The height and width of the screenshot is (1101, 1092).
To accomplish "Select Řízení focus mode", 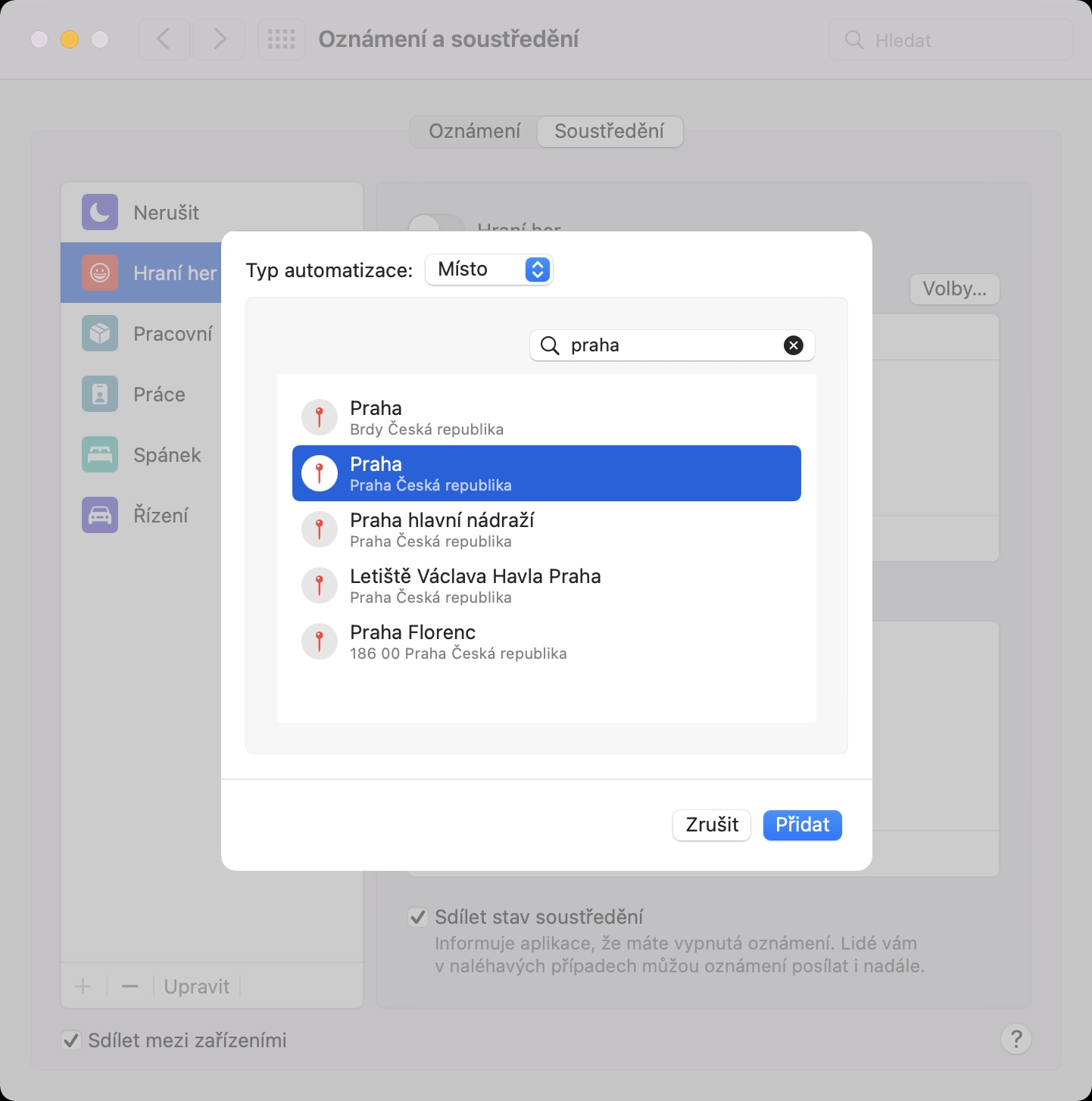I will pyautogui.click(x=141, y=515).
